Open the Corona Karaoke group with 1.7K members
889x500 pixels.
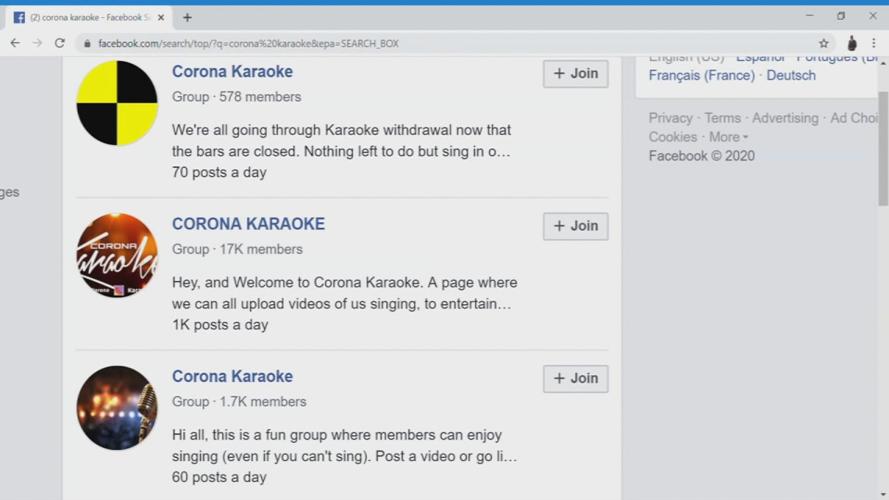tap(232, 376)
